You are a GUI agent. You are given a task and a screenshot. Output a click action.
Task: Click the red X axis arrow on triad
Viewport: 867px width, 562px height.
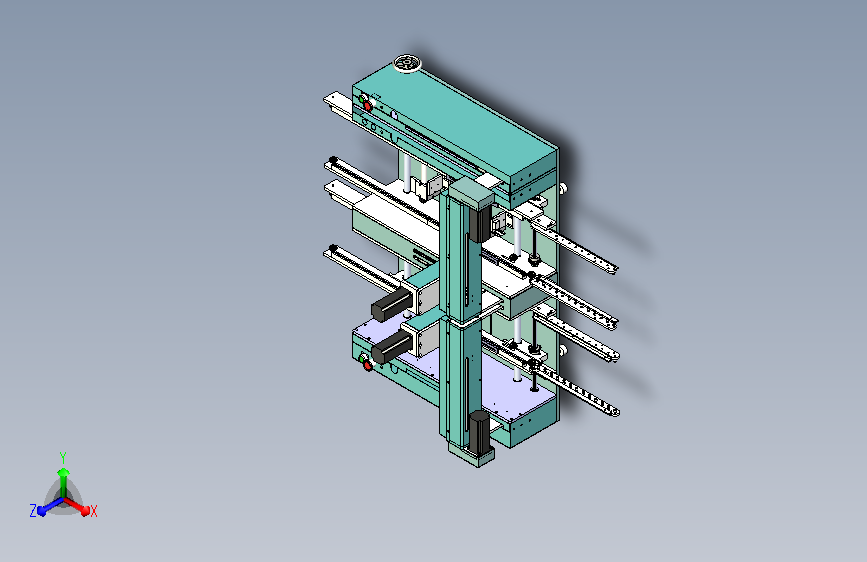(x=78, y=506)
